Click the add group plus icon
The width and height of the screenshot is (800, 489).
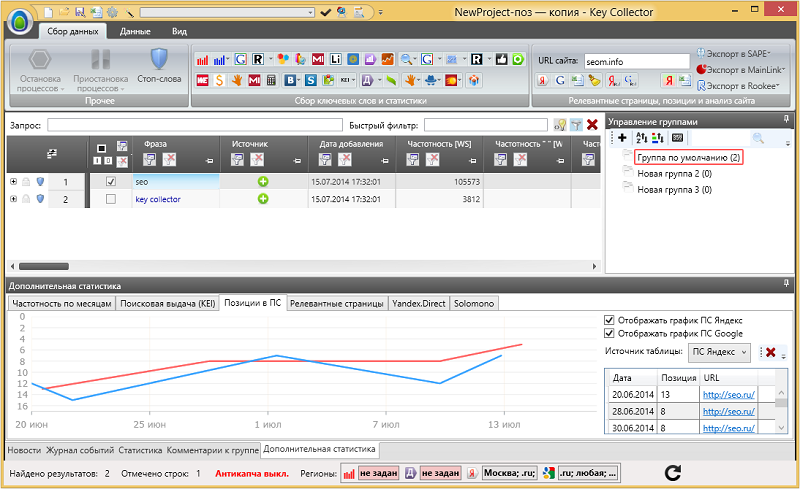622,137
